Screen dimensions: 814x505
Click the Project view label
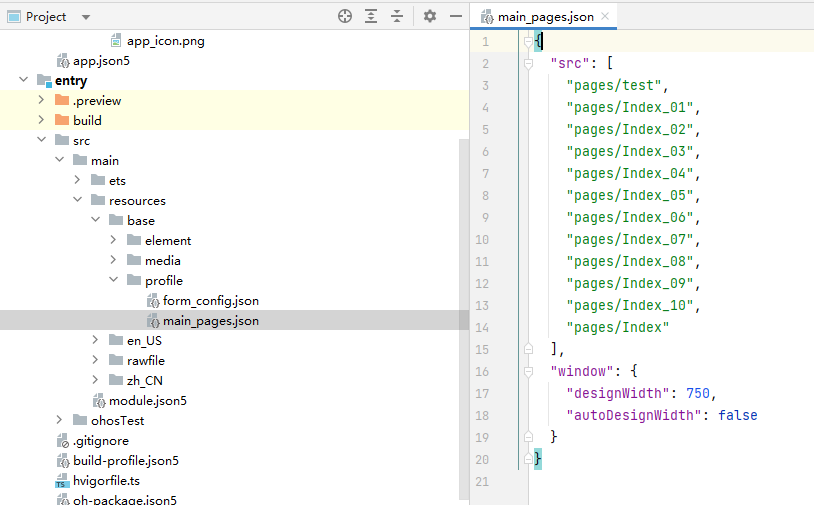pos(46,17)
